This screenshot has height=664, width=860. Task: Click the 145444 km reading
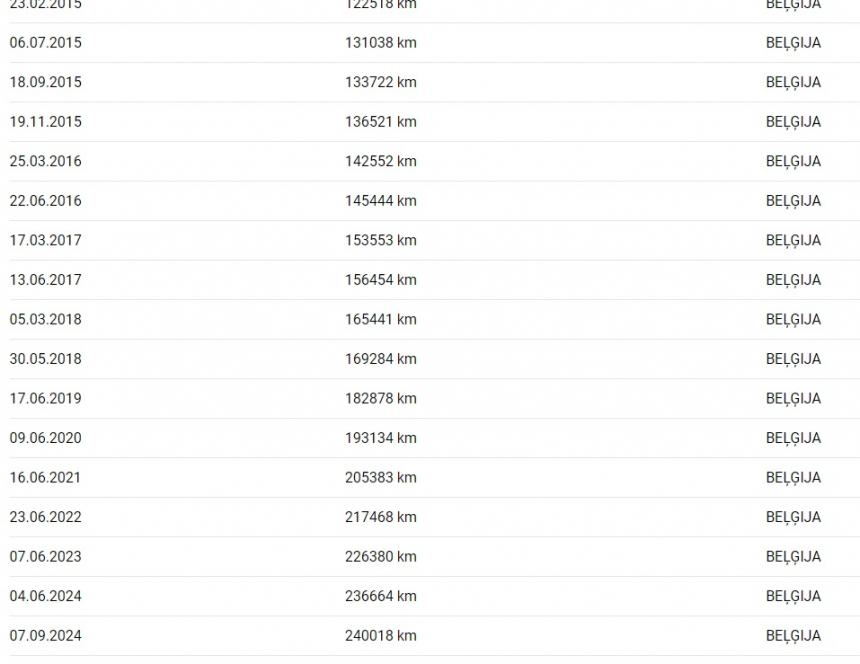tap(381, 201)
